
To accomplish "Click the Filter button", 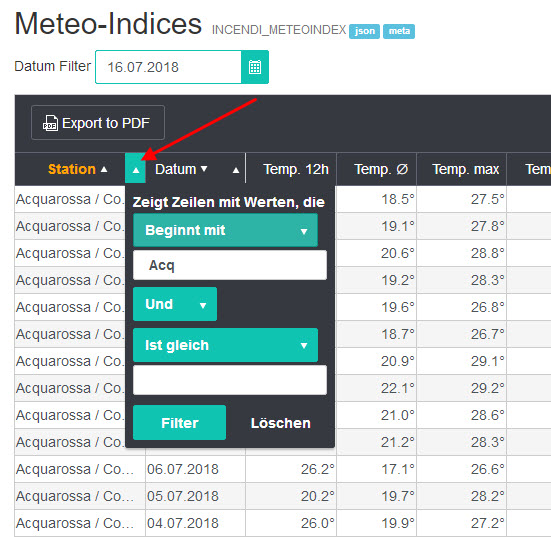I will point(180,423).
